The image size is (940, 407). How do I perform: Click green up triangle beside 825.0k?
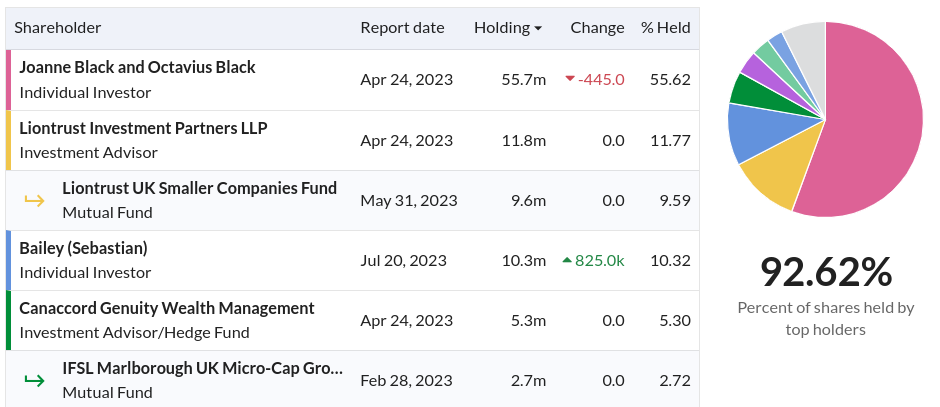tap(567, 260)
